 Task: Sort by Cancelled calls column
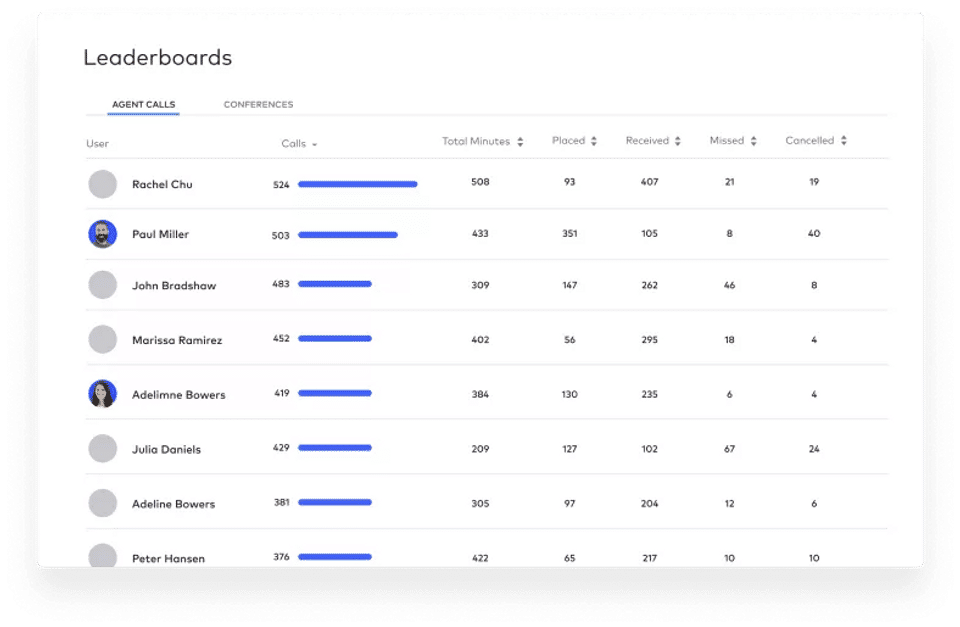[x=843, y=142]
